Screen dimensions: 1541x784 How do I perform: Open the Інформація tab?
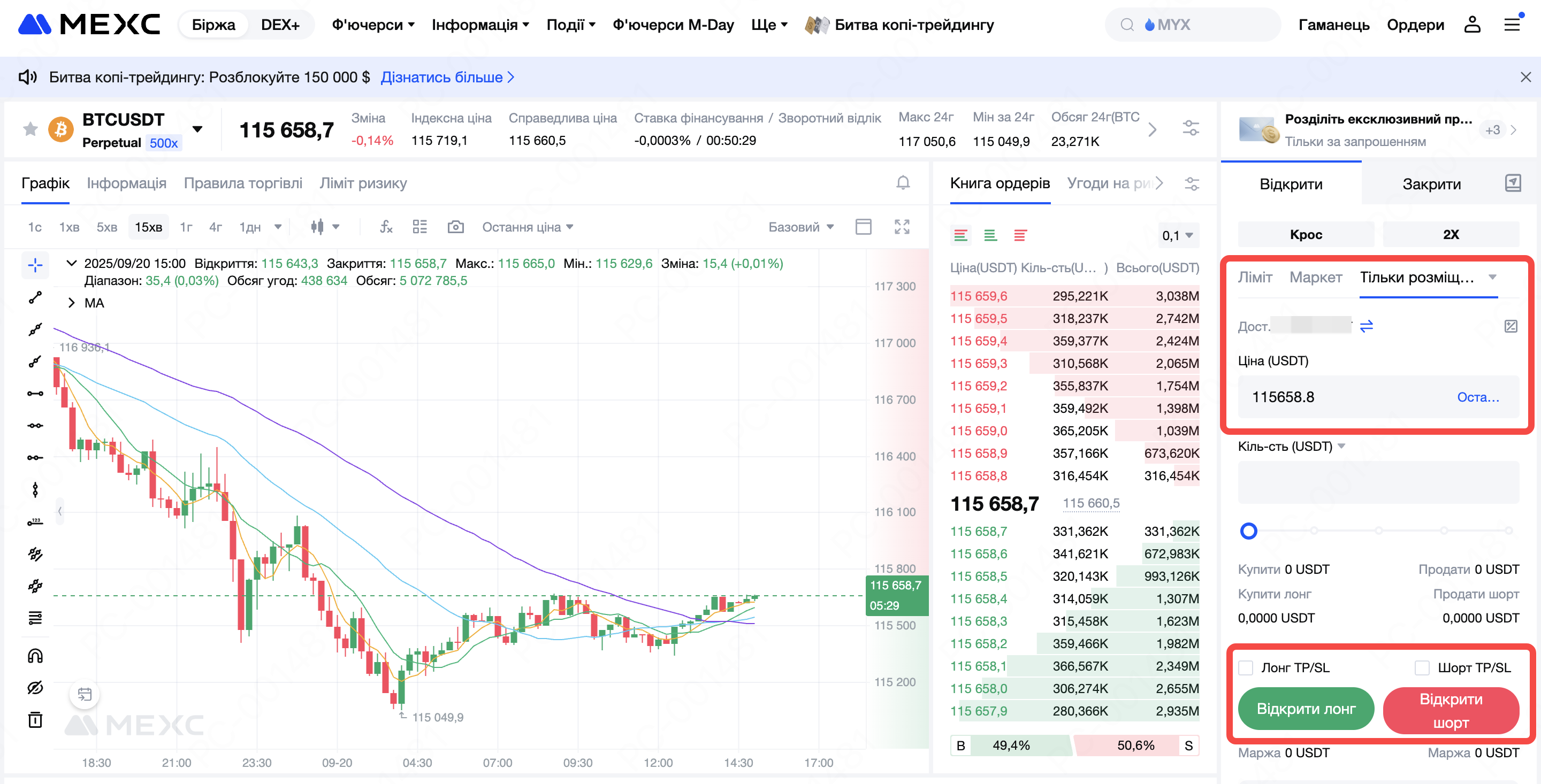click(126, 183)
